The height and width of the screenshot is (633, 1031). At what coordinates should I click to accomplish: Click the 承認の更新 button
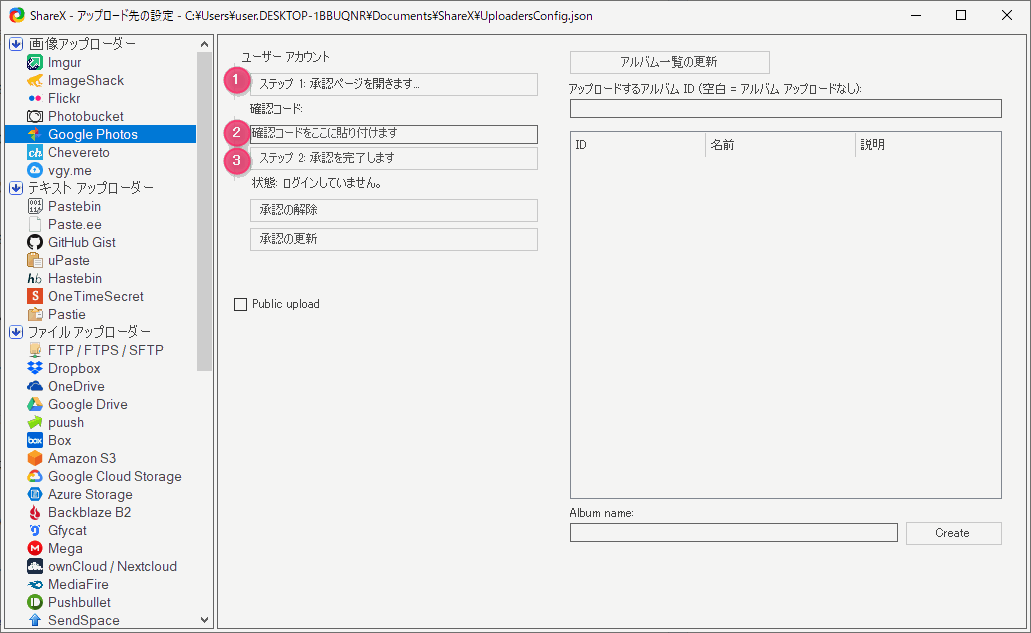click(394, 239)
